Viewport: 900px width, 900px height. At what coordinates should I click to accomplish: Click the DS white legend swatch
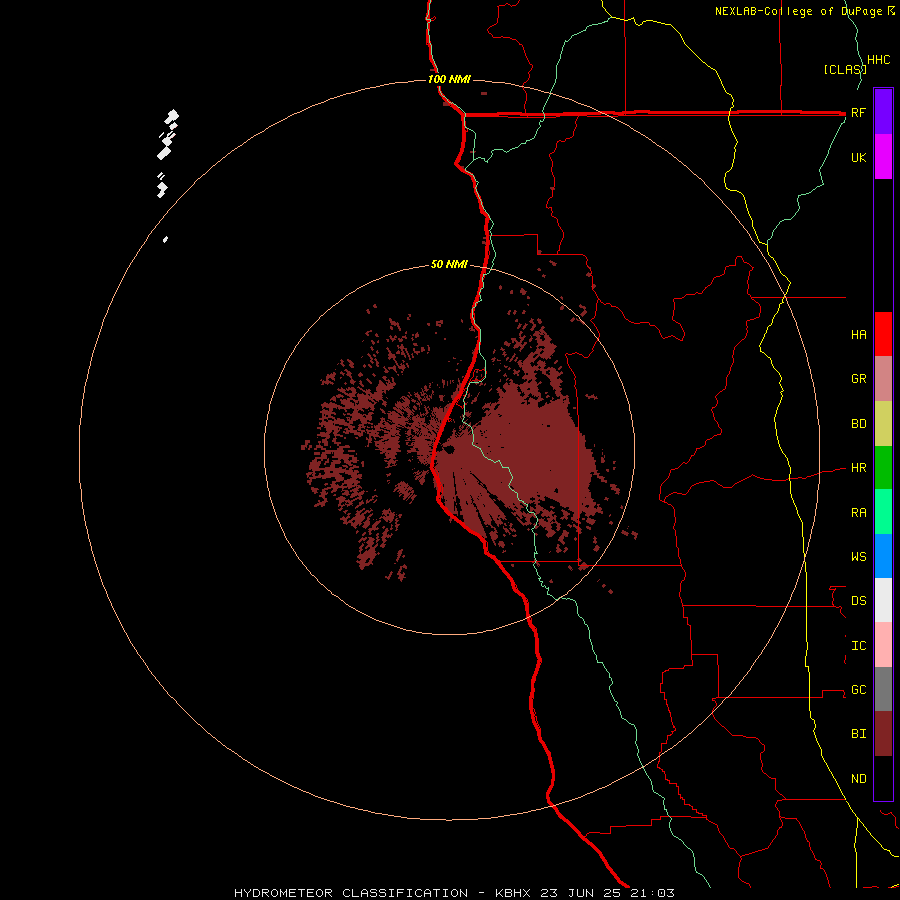tap(883, 600)
